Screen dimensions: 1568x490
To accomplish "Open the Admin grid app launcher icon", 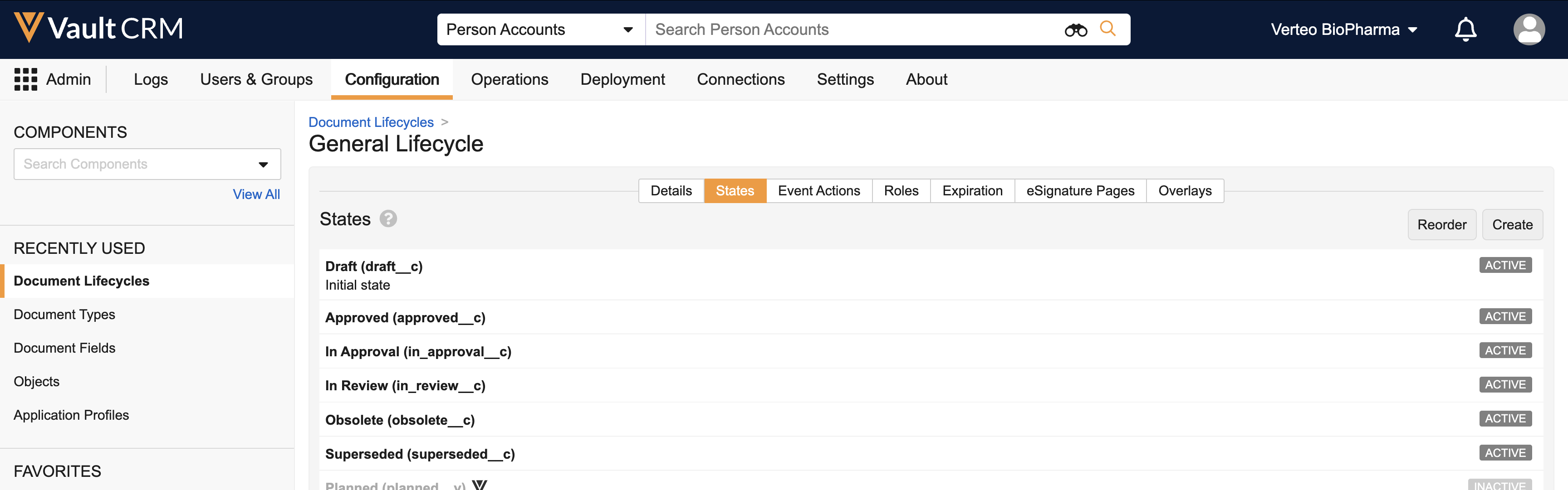I will point(25,79).
